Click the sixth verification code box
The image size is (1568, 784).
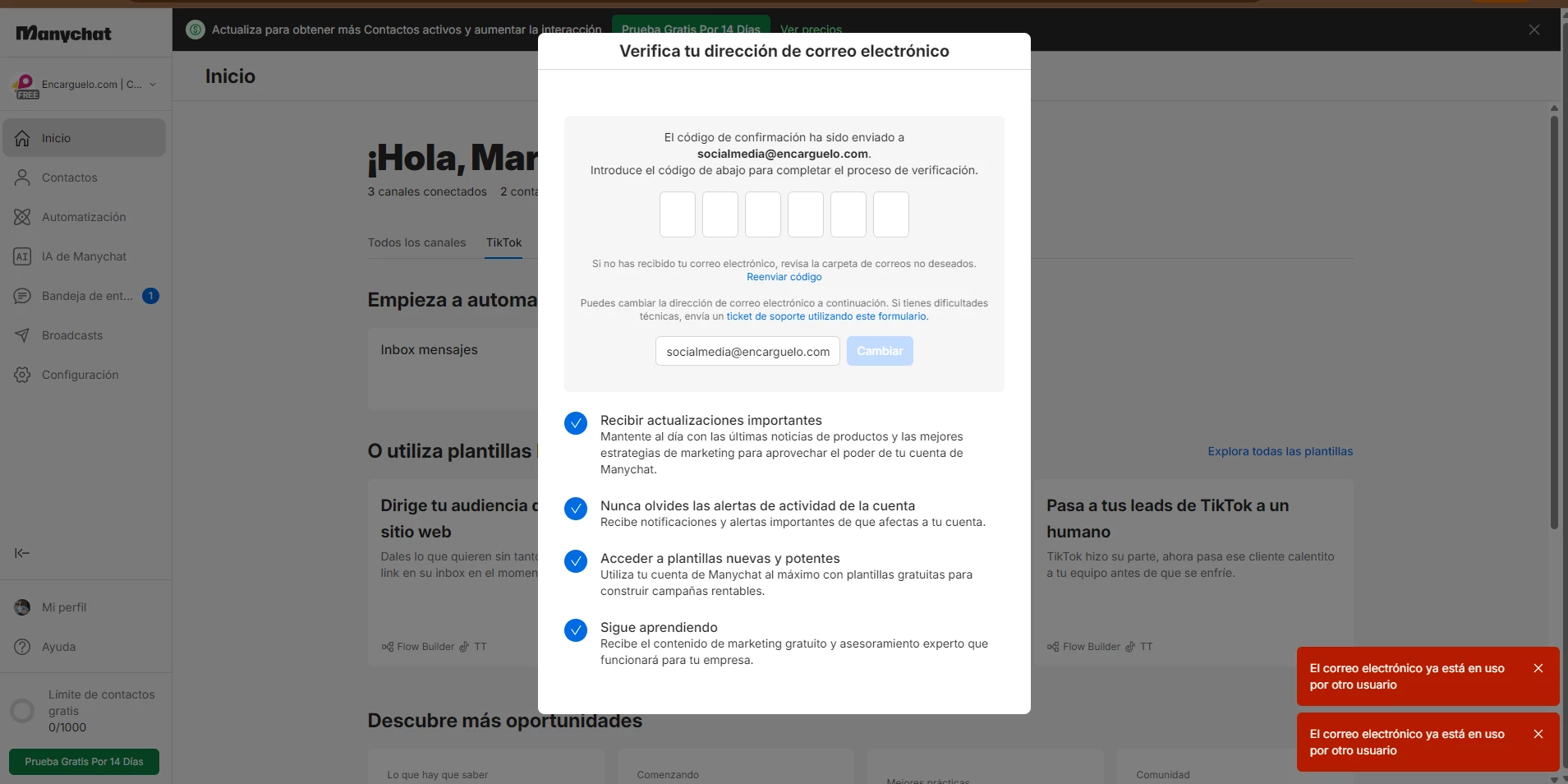click(x=891, y=214)
